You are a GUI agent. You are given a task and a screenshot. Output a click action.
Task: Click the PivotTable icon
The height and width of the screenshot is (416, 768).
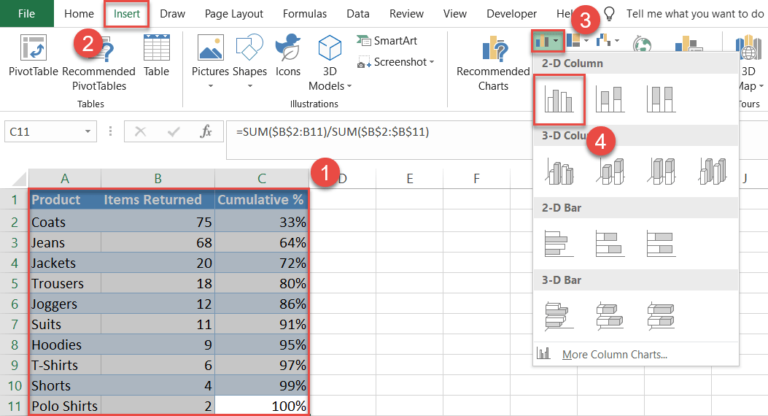[x=33, y=50]
